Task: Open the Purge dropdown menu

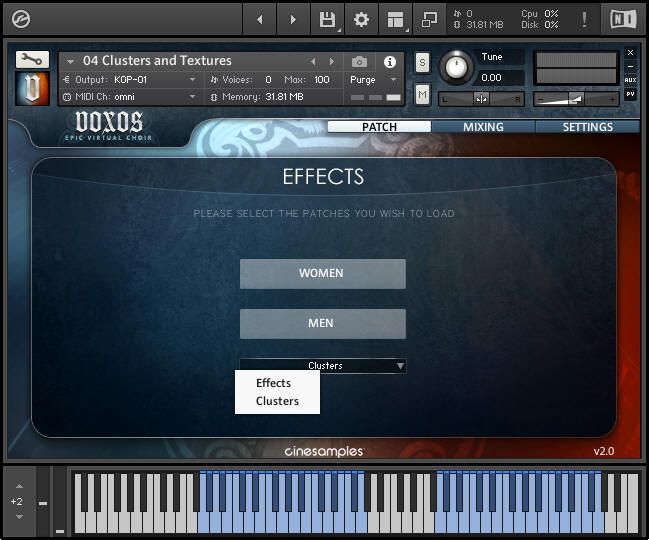Action: click(374, 79)
